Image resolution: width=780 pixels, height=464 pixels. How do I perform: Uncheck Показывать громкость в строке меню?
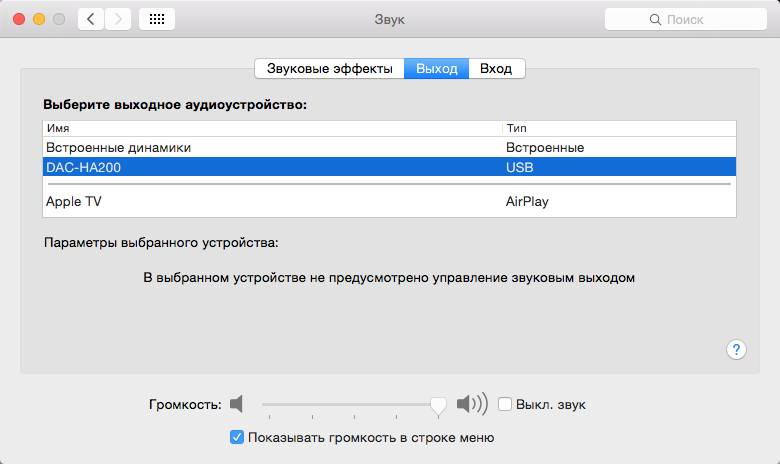(237, 437)
